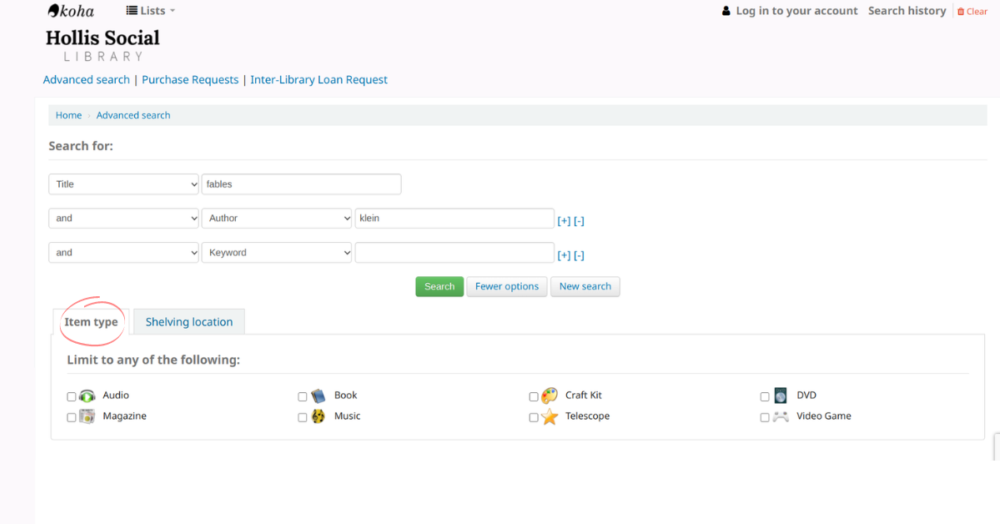Click the Advanced search breadcrumb link
Viewport: 1000px width, 524px height.
pyautogui.click(x=133, y=115)
